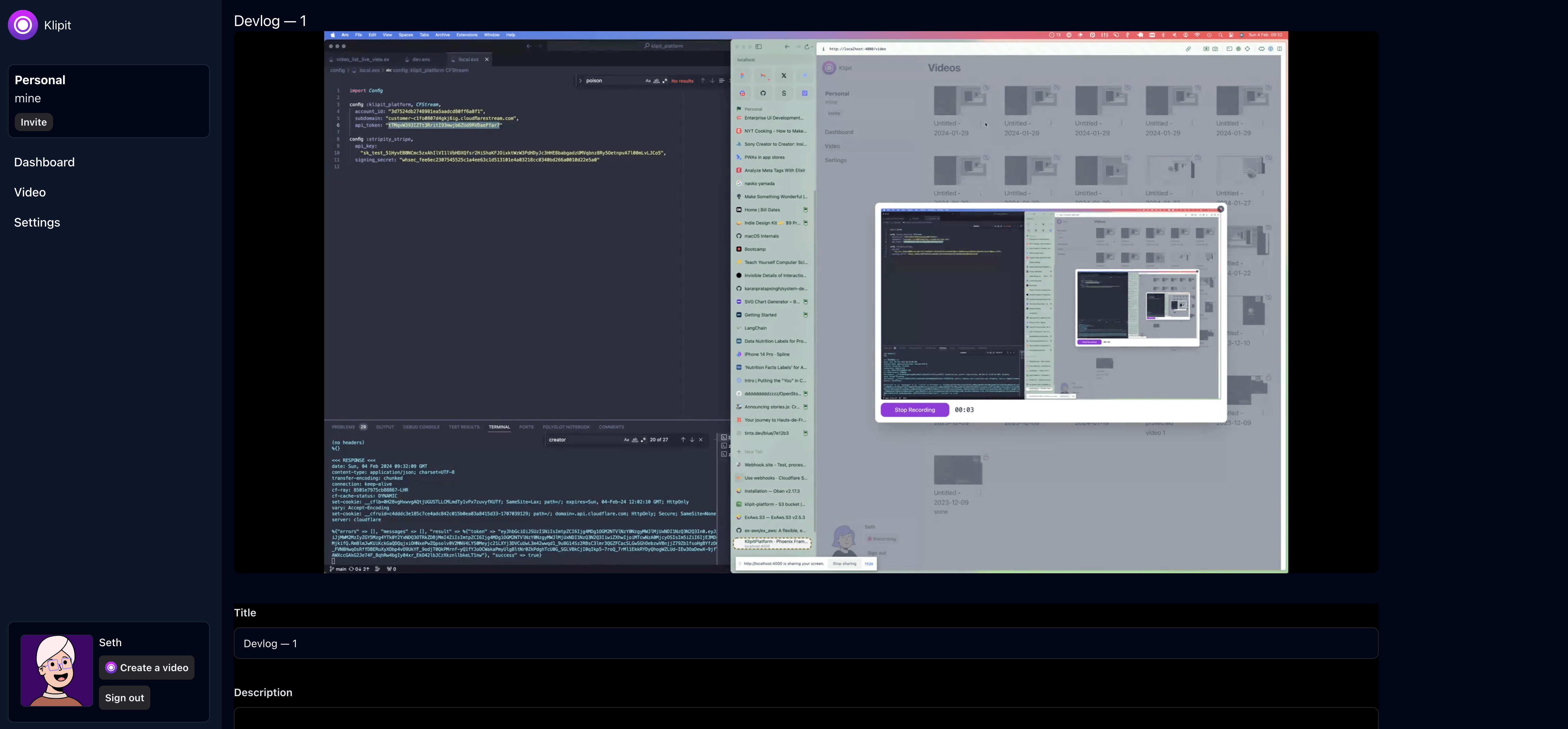
Task: Focus the Title input field
Action: [806, 643]
